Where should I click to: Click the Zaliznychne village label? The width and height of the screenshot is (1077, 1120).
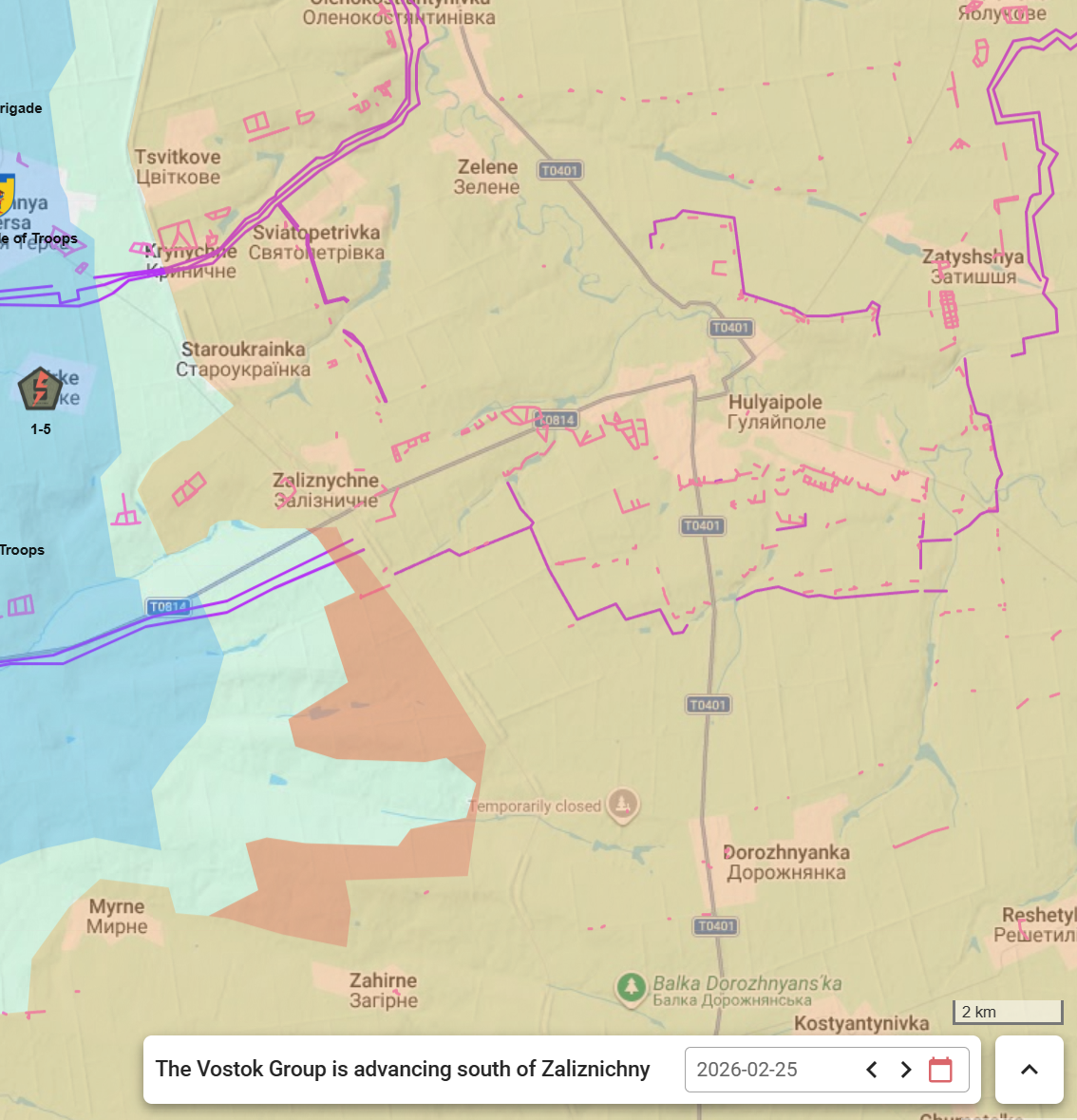pos(326,490)
